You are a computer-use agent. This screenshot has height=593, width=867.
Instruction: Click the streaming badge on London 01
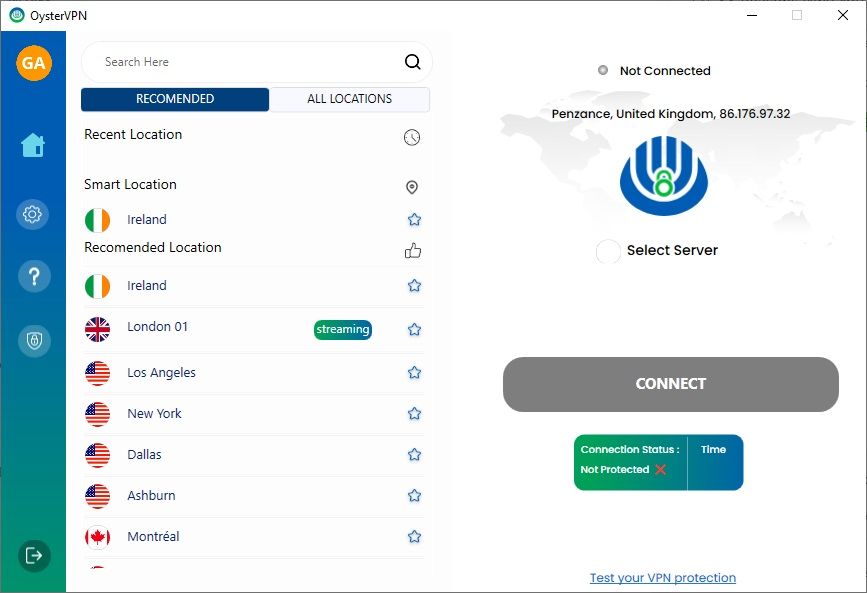tap(343, 329)
